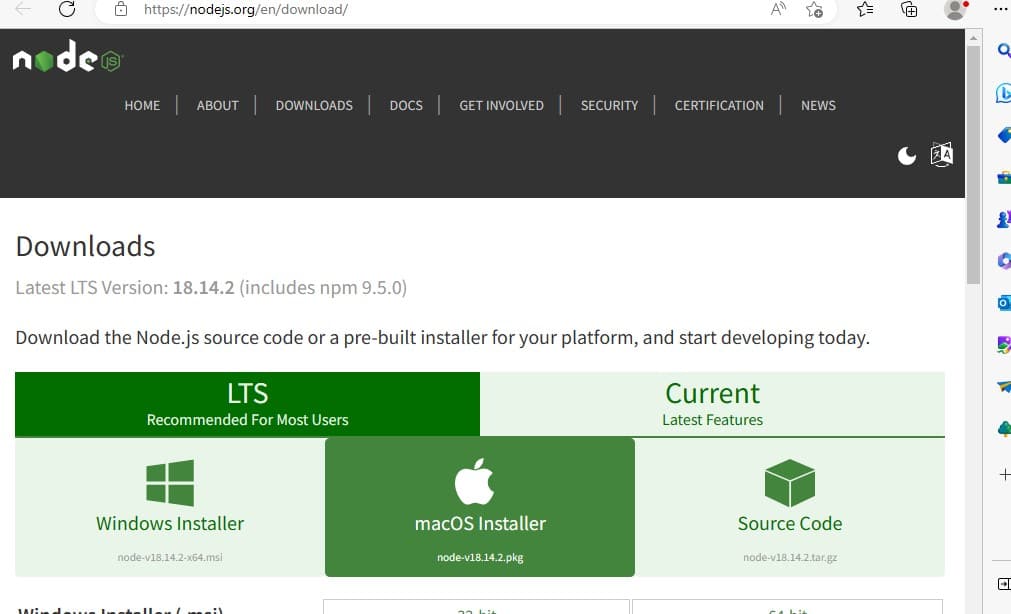Image resolution: width=1011 pixels, height=614 pixels.
Task: Switch to the Current Latest Features tab
Action: [712, 404]
